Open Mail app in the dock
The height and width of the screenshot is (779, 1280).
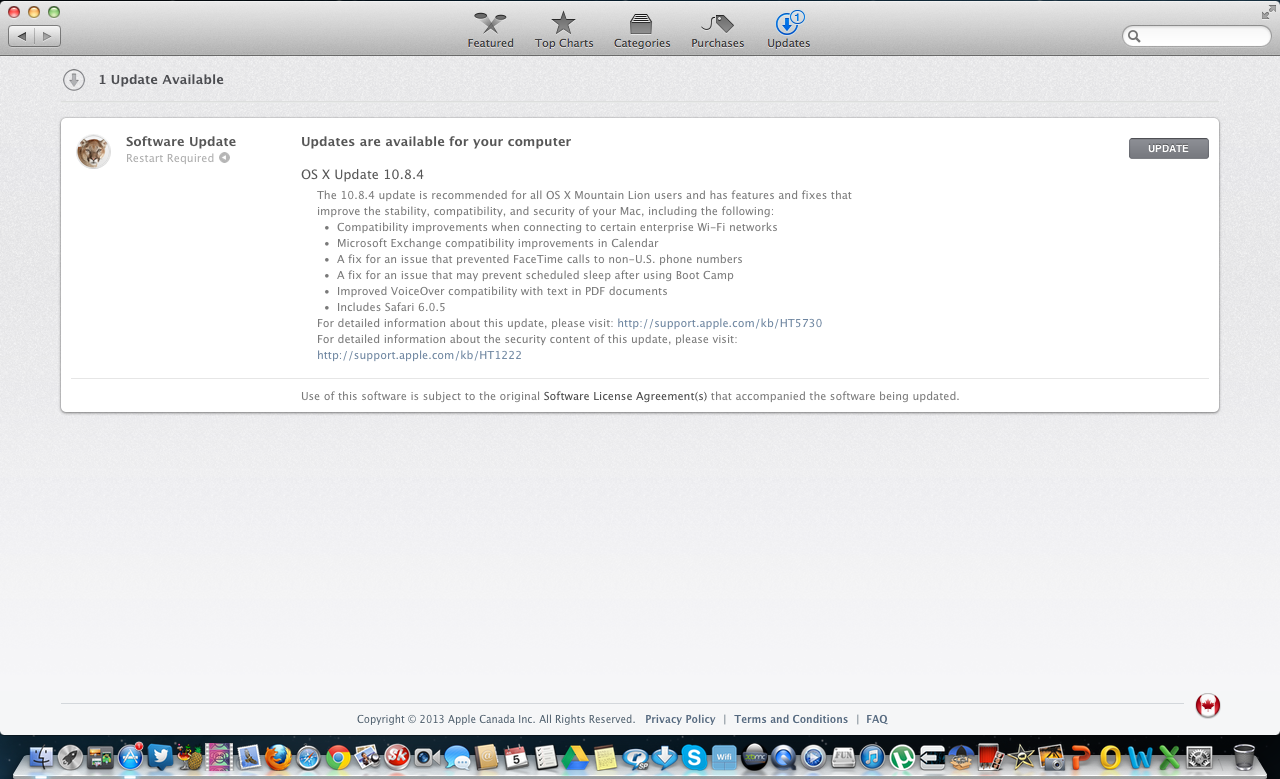[x=248, y=757]
